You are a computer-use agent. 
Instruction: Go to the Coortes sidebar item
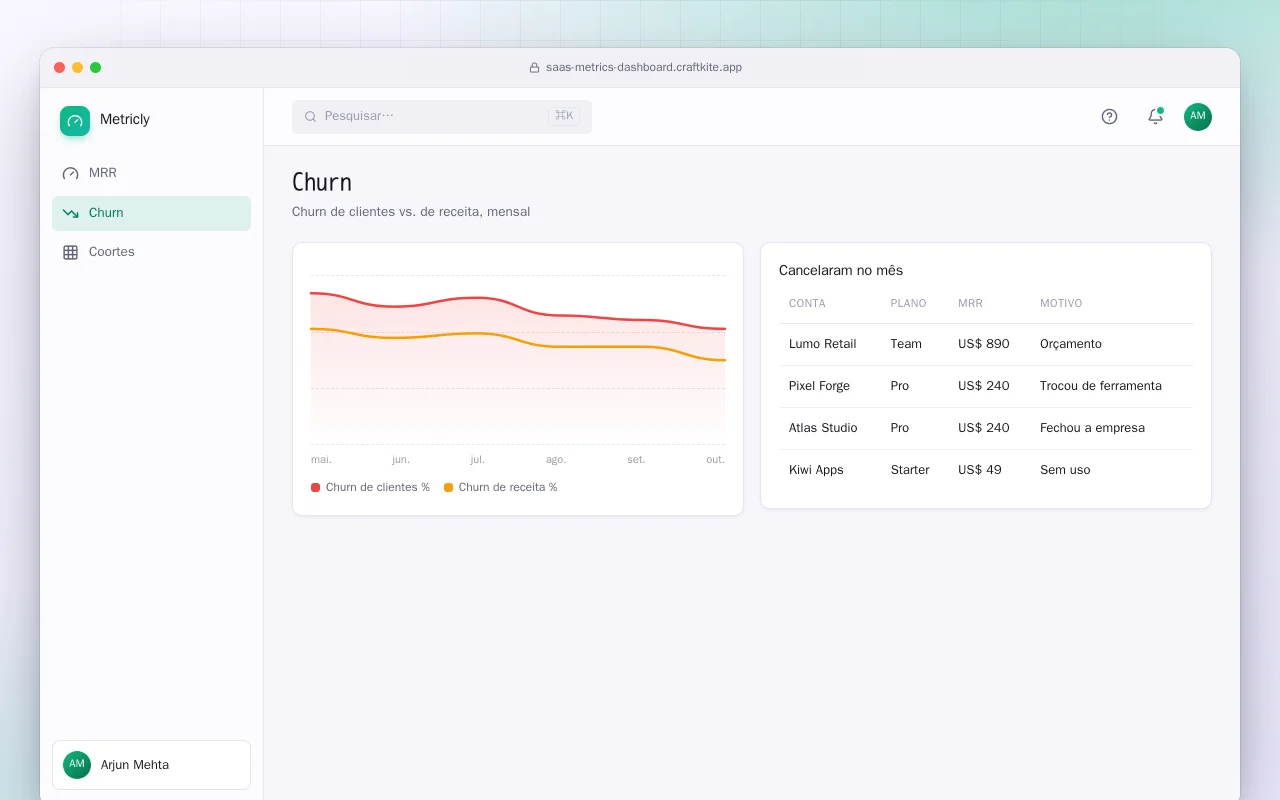151,252
